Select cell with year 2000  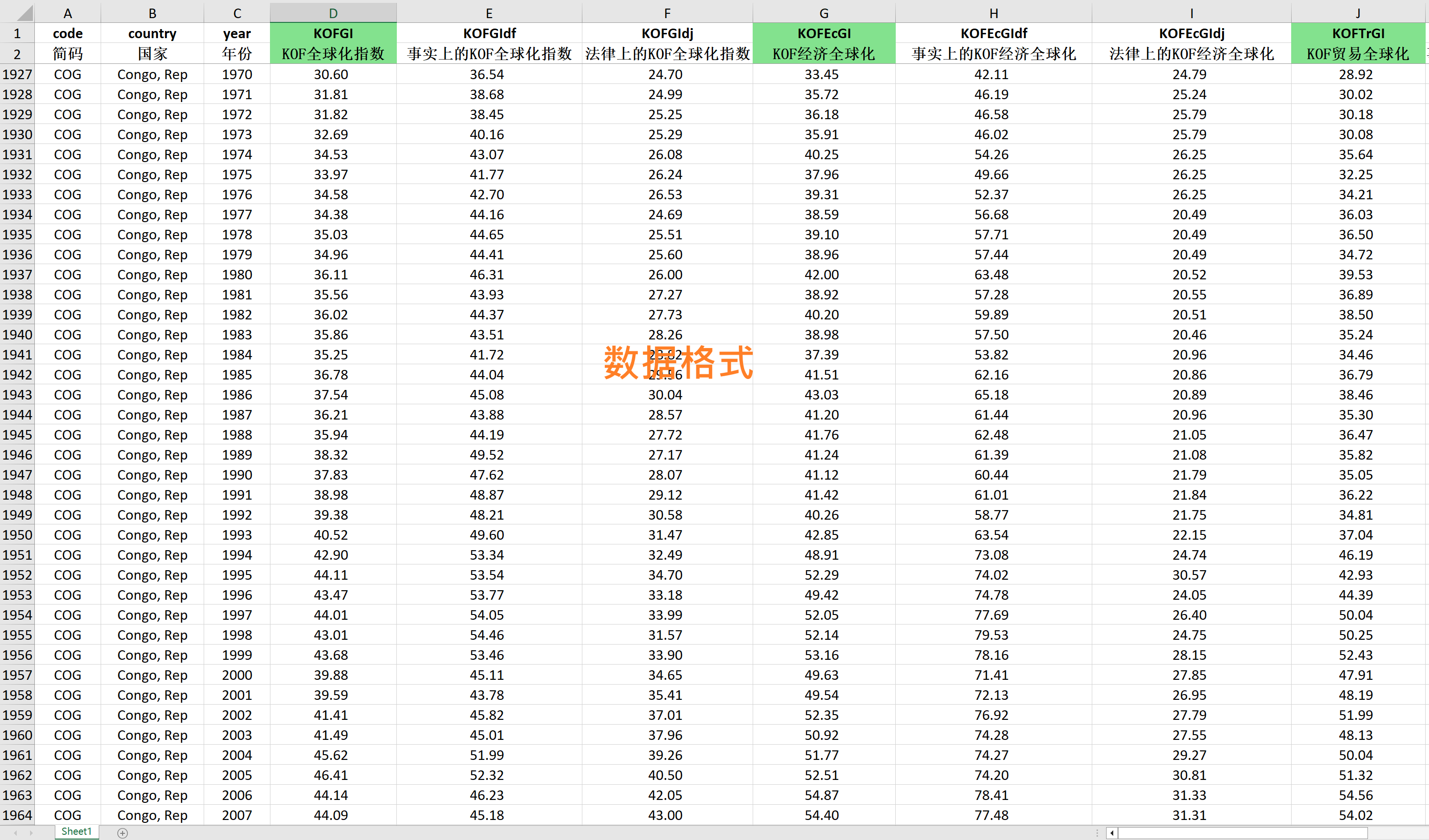point(237,675)
